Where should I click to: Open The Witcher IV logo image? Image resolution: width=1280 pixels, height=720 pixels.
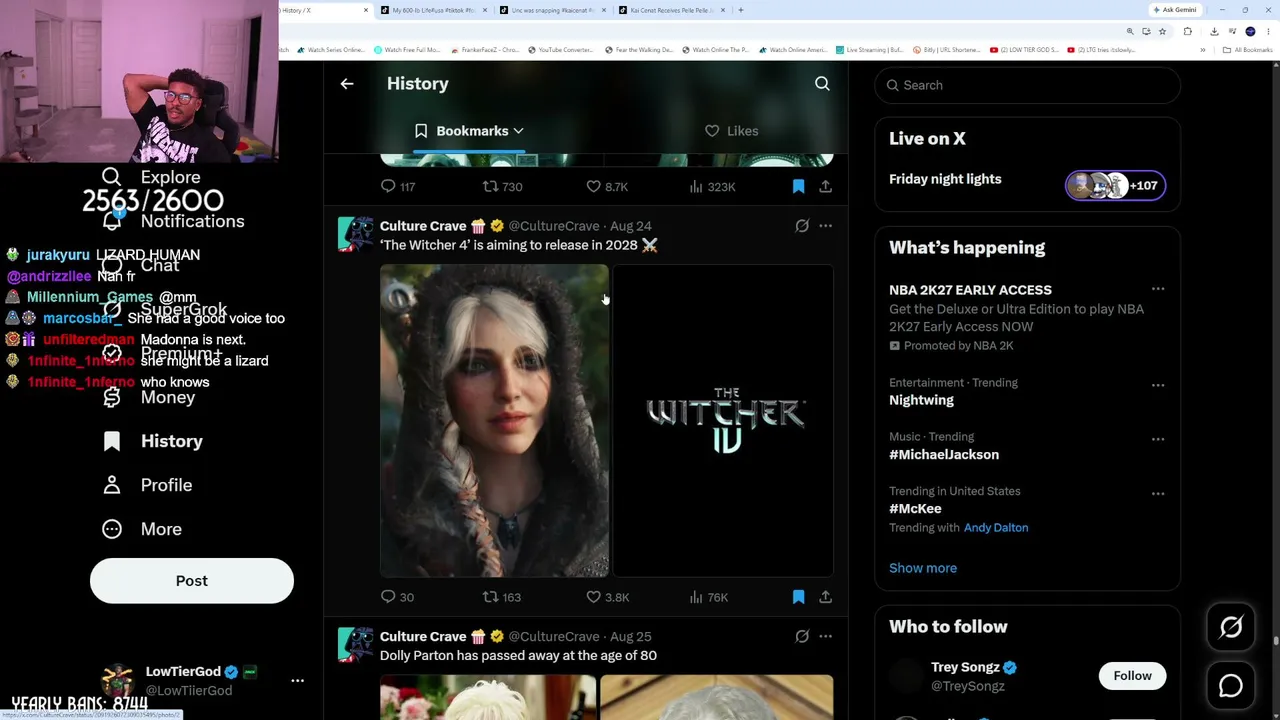point(723,421)
